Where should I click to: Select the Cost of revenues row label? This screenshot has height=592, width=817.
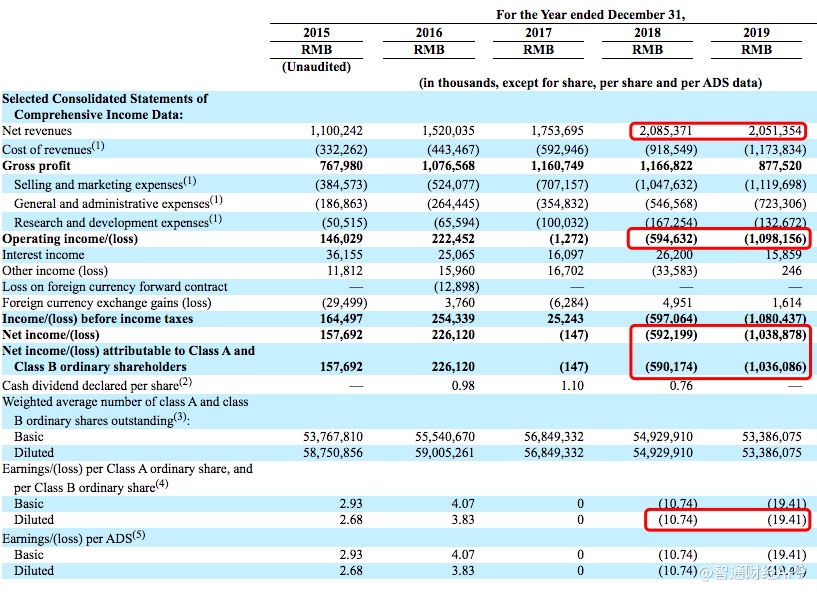coord(53,149)
